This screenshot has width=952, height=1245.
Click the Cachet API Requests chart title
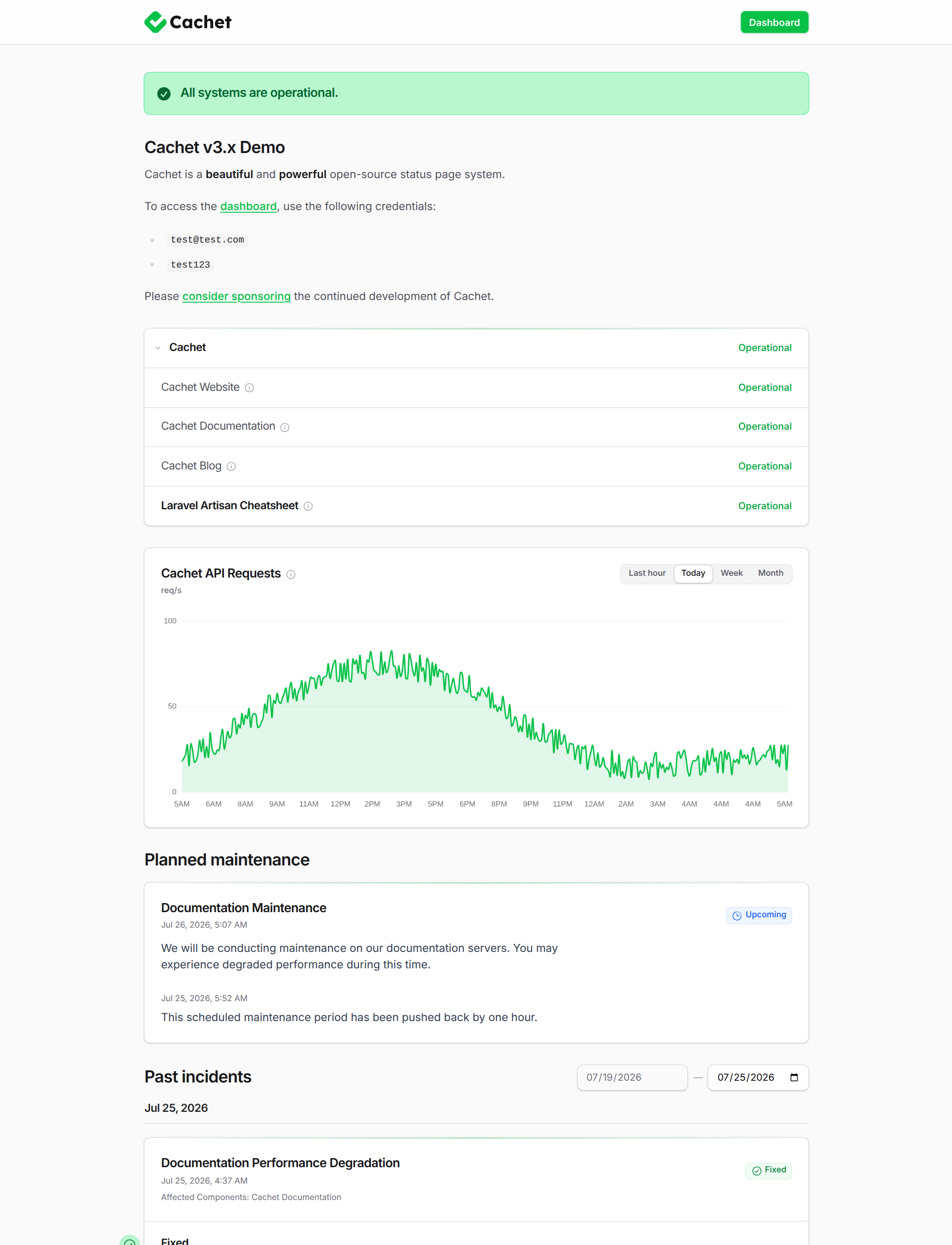click(x=221, y=574)
